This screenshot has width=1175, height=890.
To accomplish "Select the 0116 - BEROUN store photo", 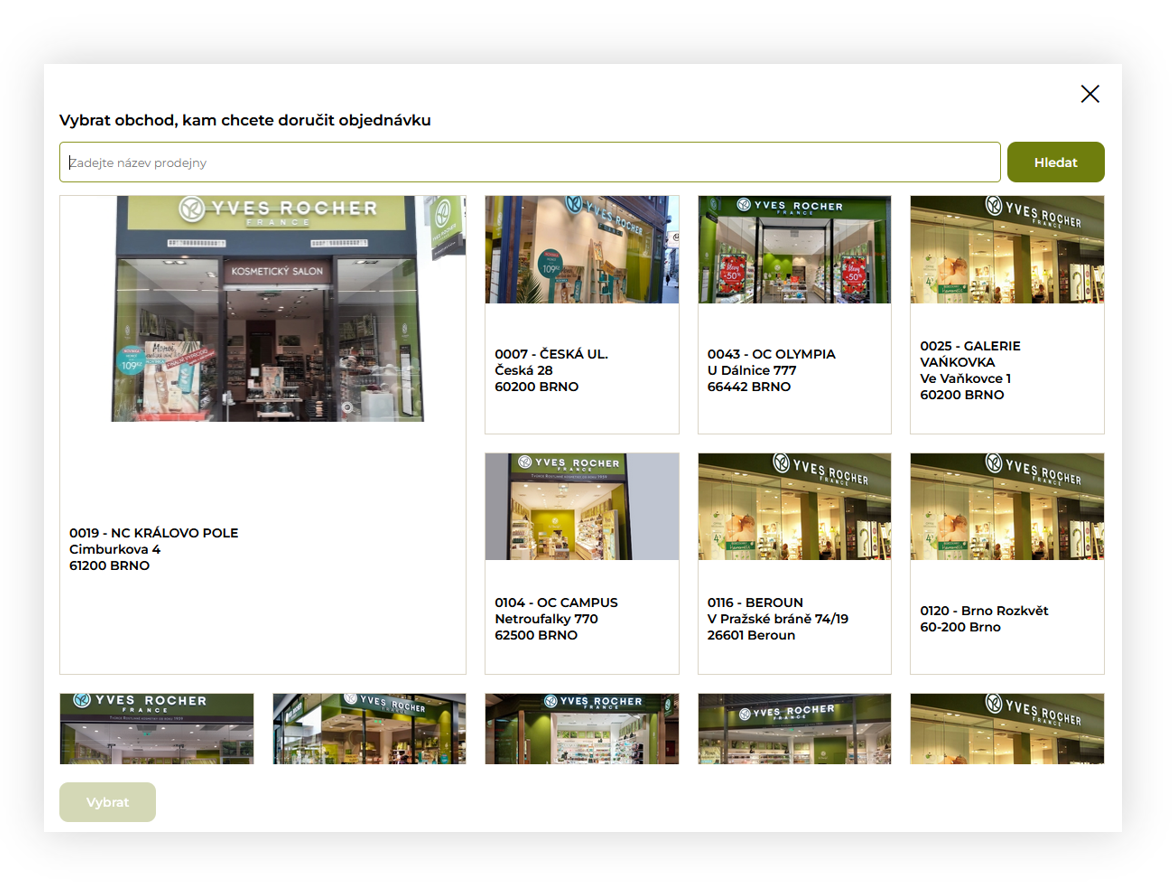I will [x=794, y=506].
